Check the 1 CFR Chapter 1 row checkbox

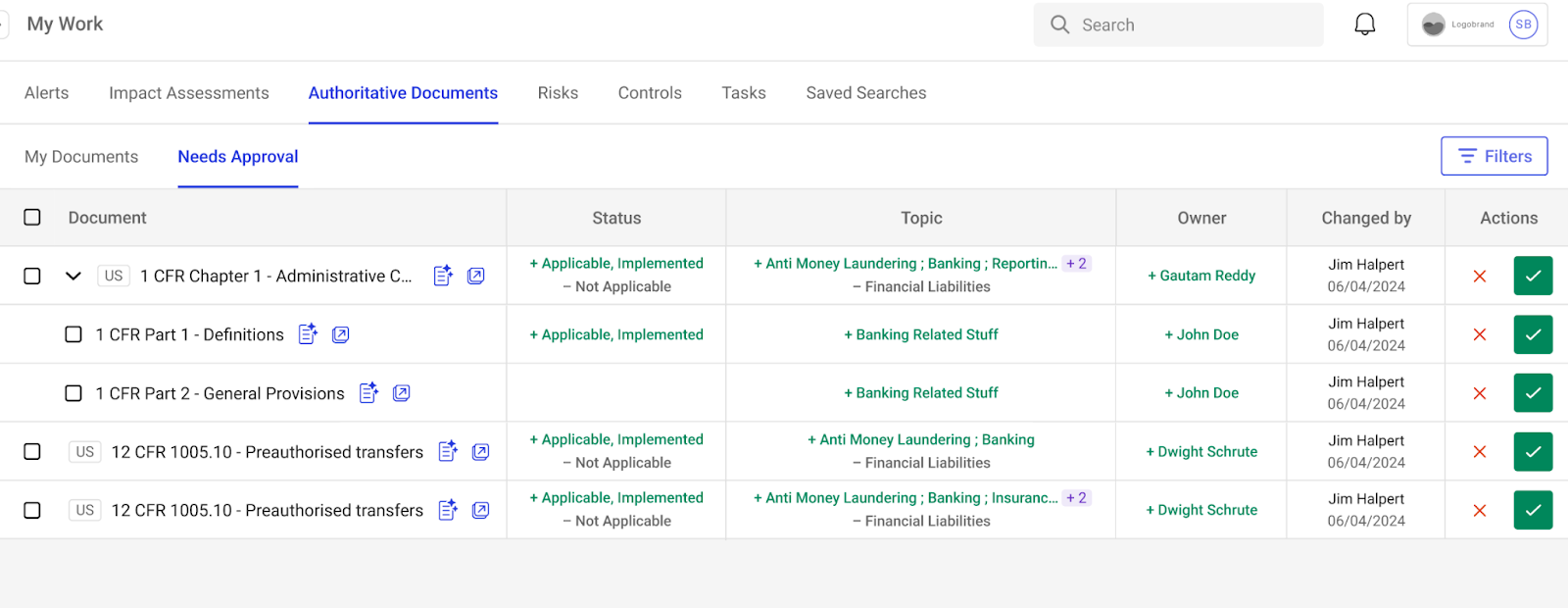coord(32,277)
